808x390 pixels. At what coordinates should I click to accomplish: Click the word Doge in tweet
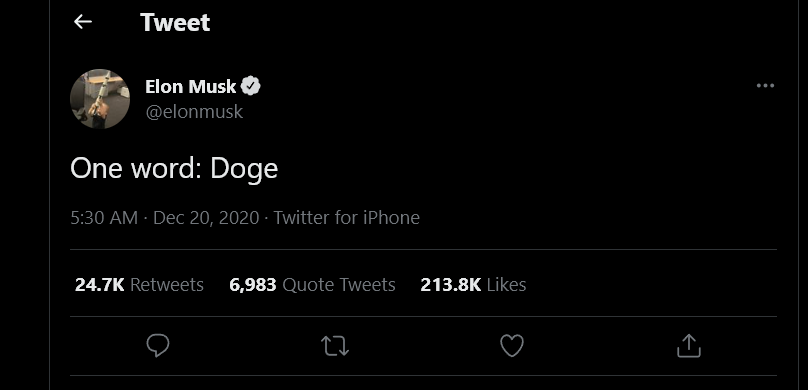click(244, 169)
